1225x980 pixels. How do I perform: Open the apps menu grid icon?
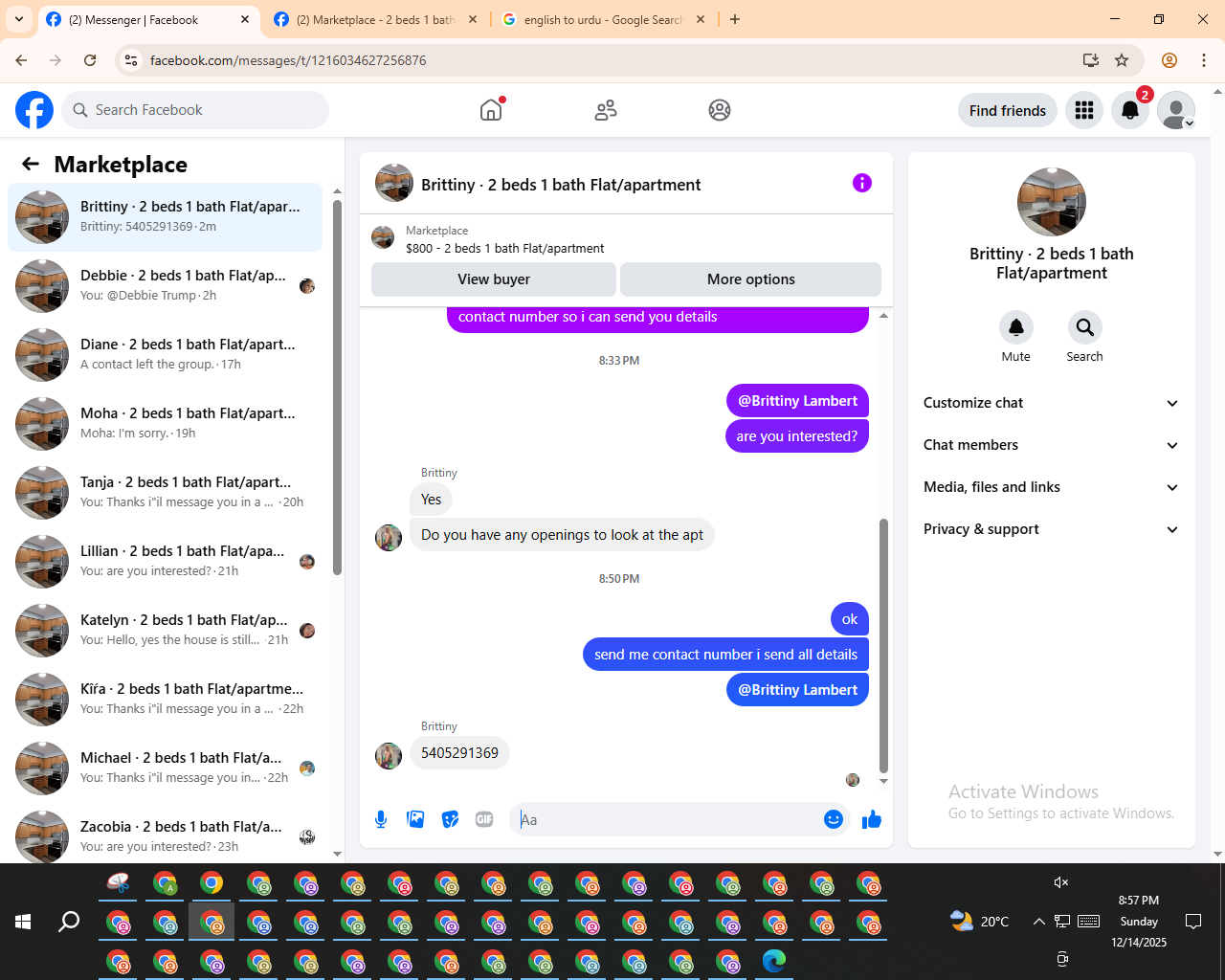click(x=1084, y=110)
